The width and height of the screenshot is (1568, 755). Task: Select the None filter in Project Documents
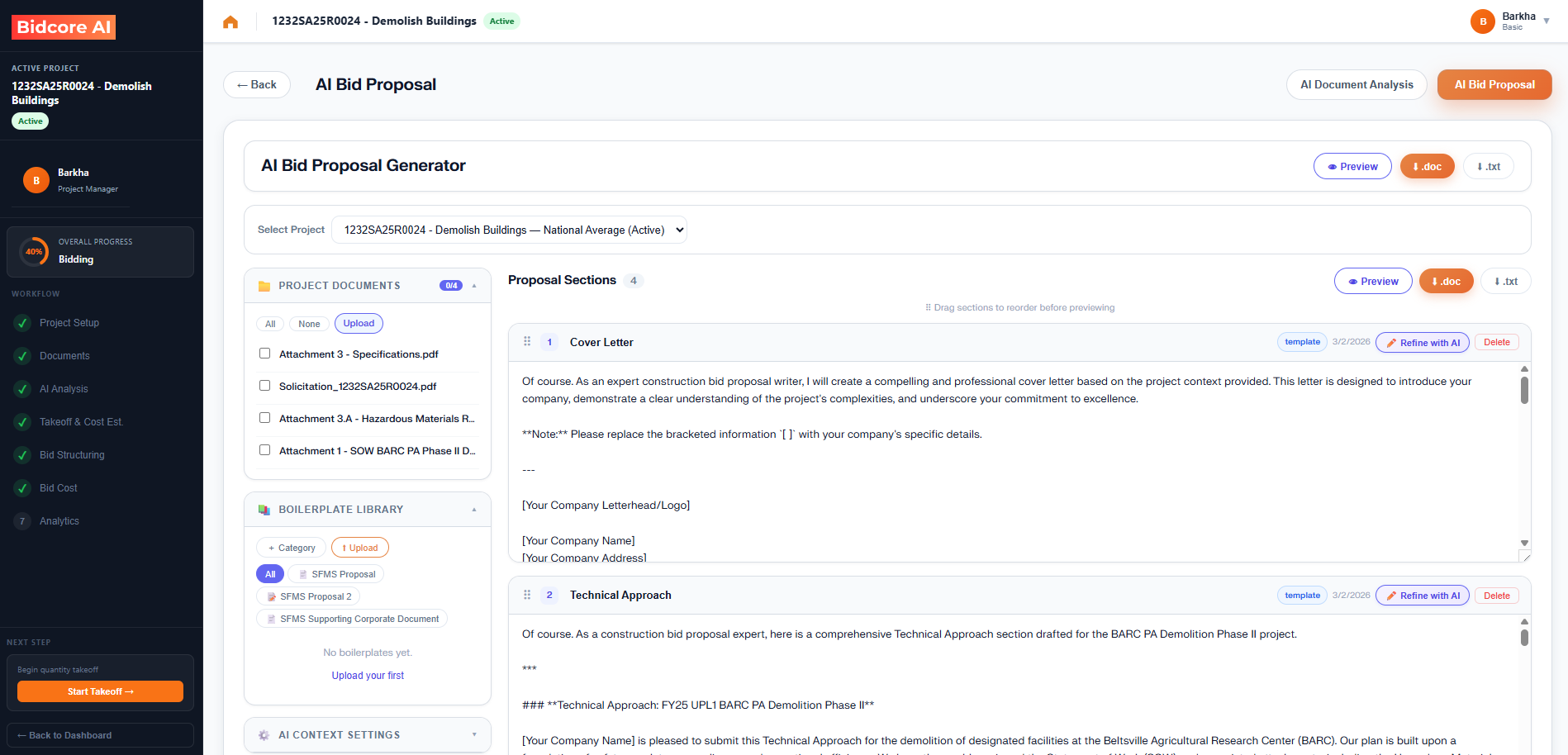coord(308,323)
